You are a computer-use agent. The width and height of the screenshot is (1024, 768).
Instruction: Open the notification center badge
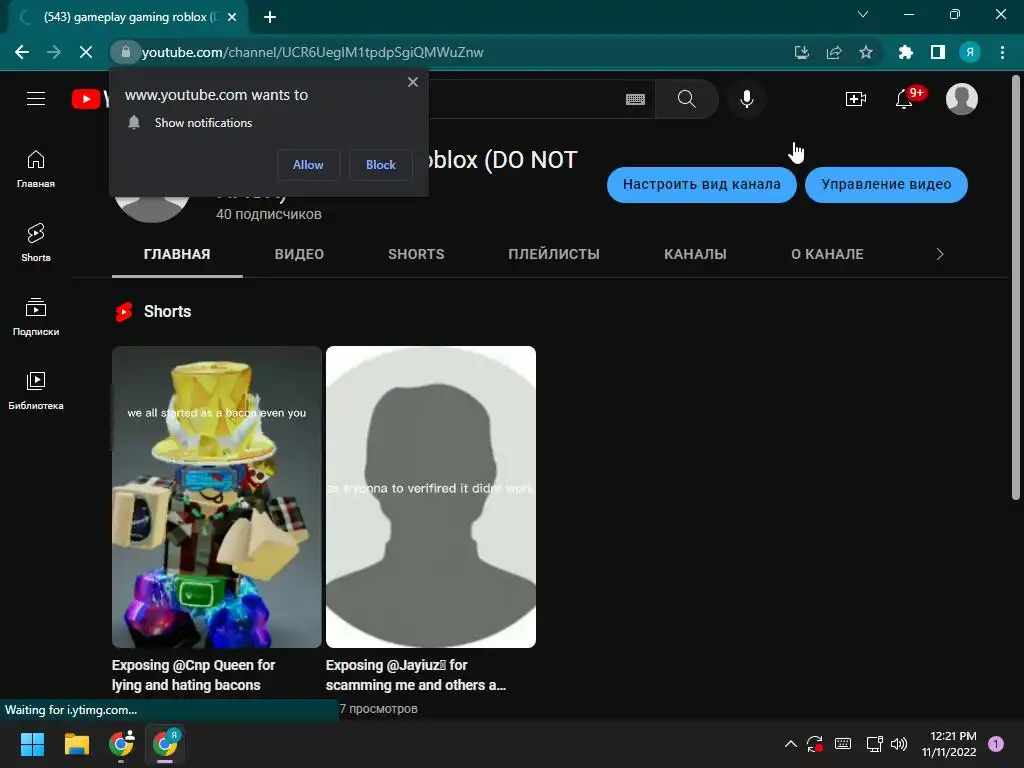[996, 744]
